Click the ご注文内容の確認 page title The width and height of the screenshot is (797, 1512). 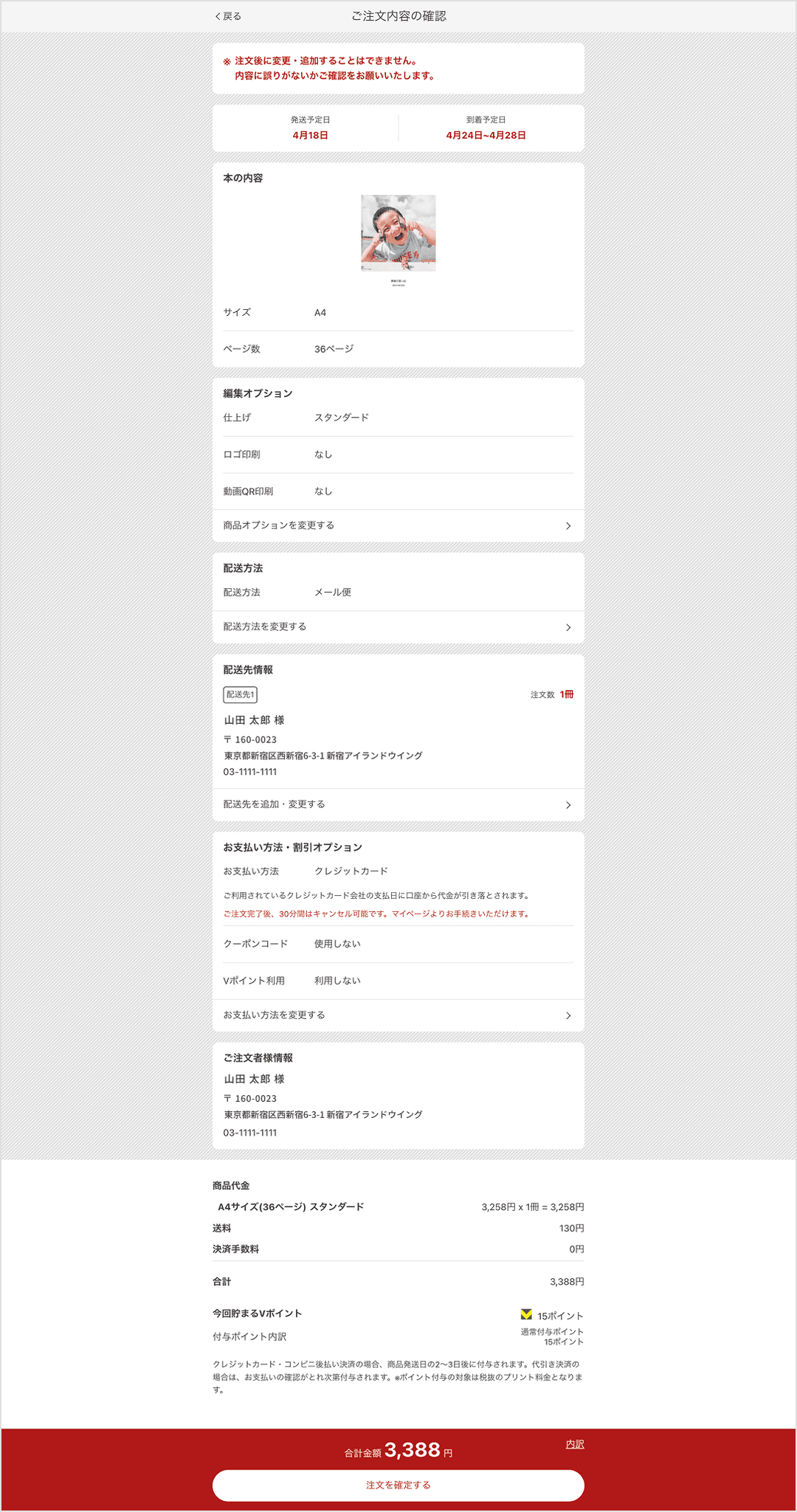(x=398, y=16)
